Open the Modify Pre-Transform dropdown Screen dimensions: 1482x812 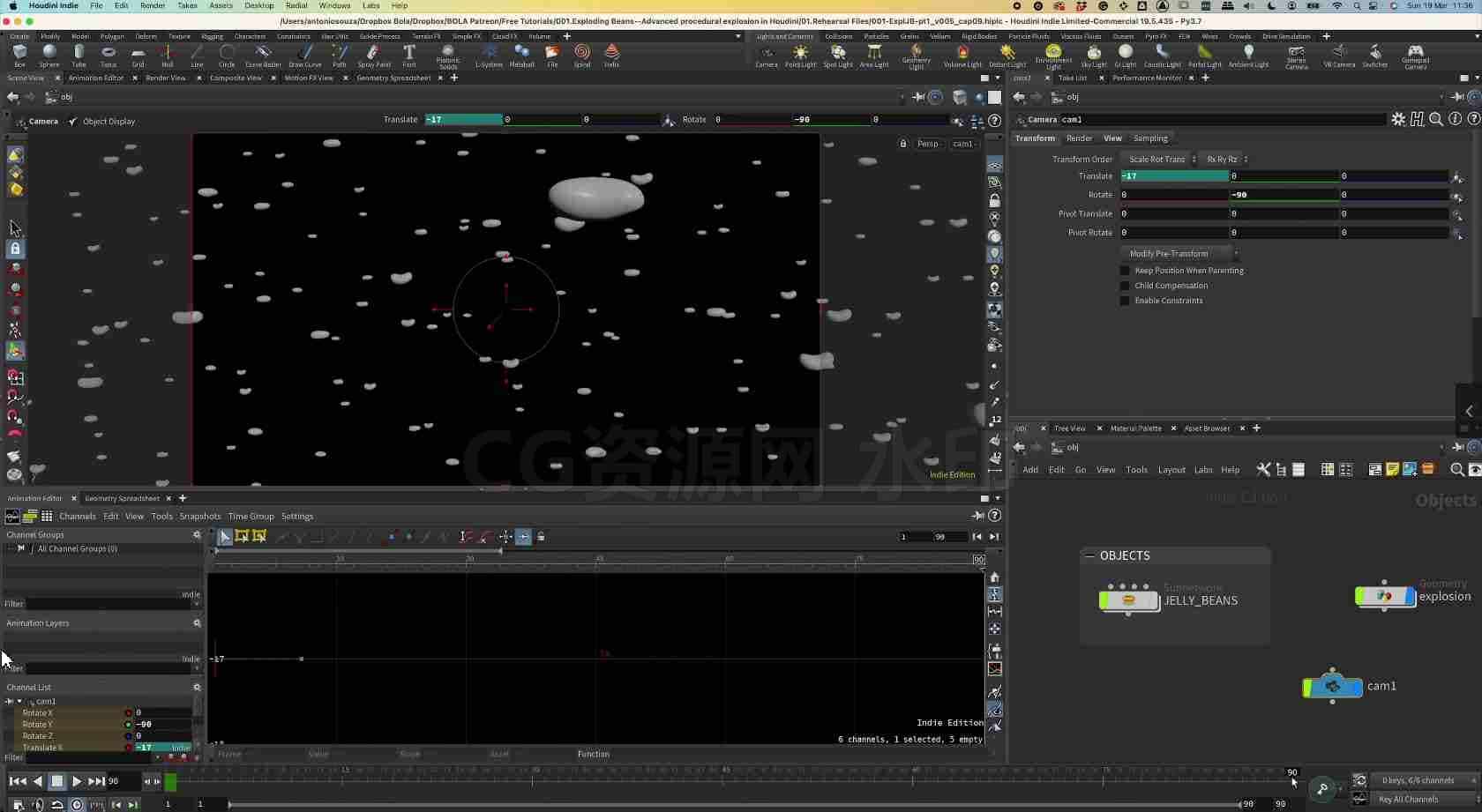click(1180, 254)
